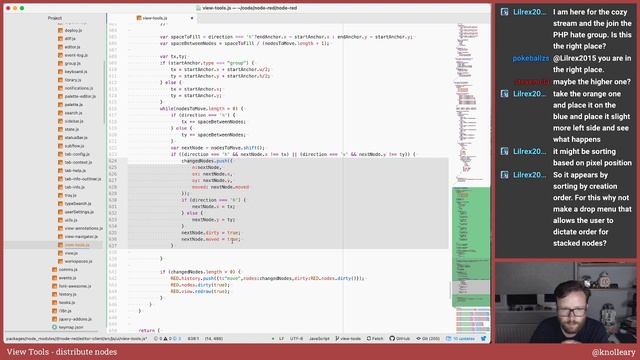Click the sidebar.js file icon
The width and height of the screenshot is (640, 360).
click(x=60, y=121)
